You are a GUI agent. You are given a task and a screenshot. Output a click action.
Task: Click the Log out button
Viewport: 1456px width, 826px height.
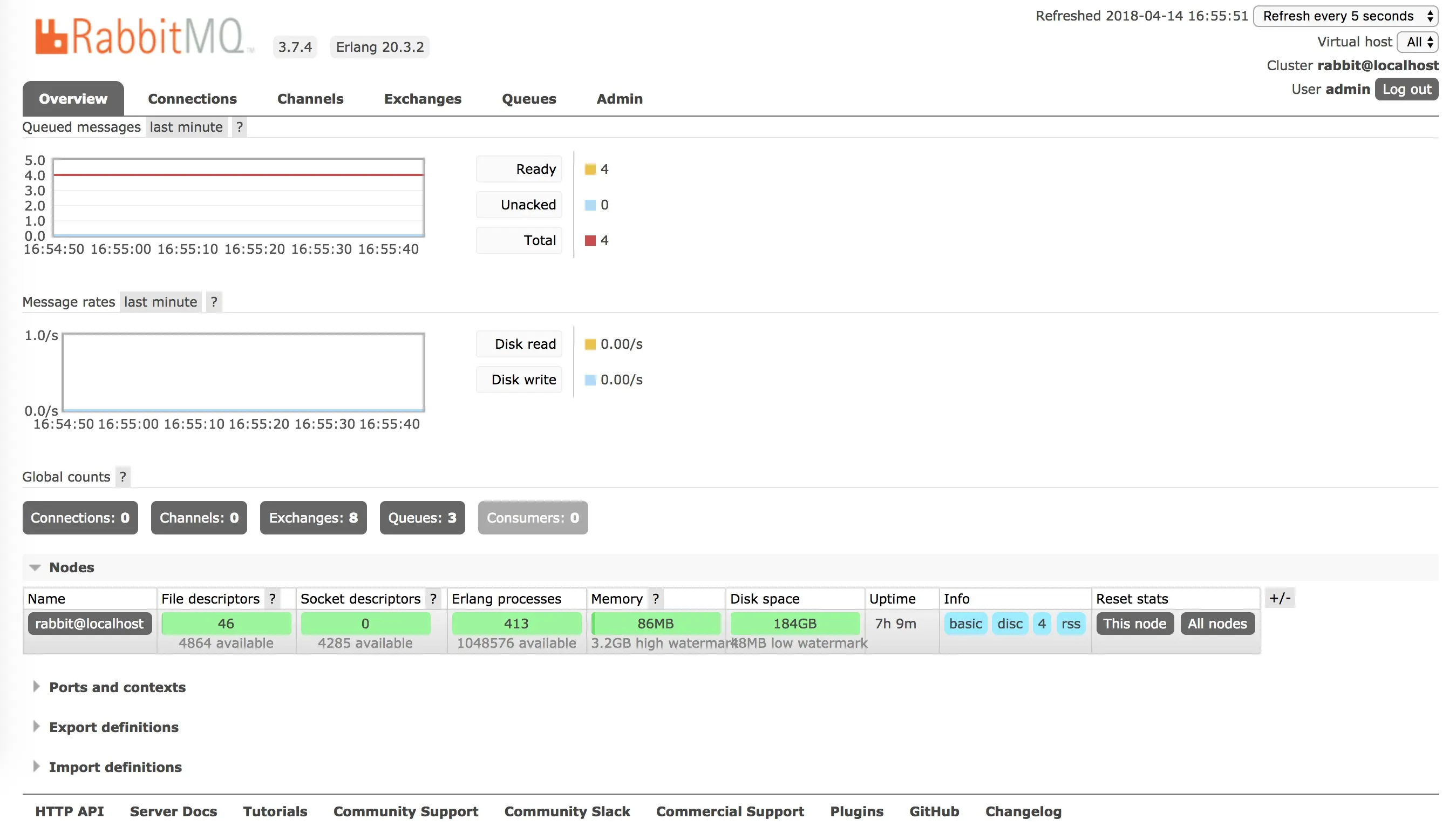pyautogui.click(x=1406, y=89)
